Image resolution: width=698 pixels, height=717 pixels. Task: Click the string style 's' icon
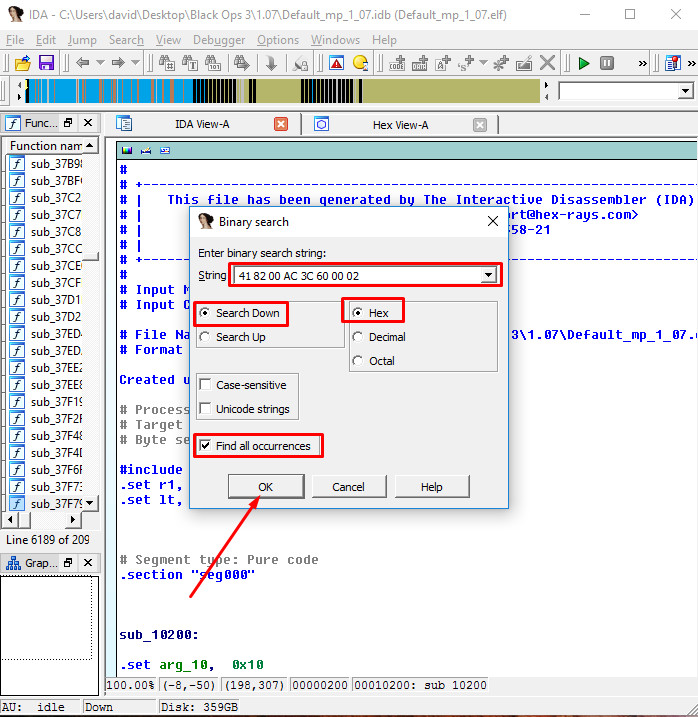(x=466, y=63)
